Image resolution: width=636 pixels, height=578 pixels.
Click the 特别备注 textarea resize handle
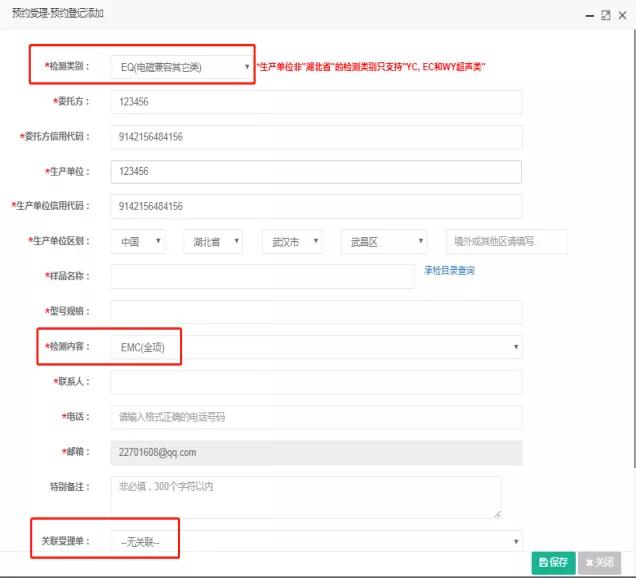click(x=497, y=514)
